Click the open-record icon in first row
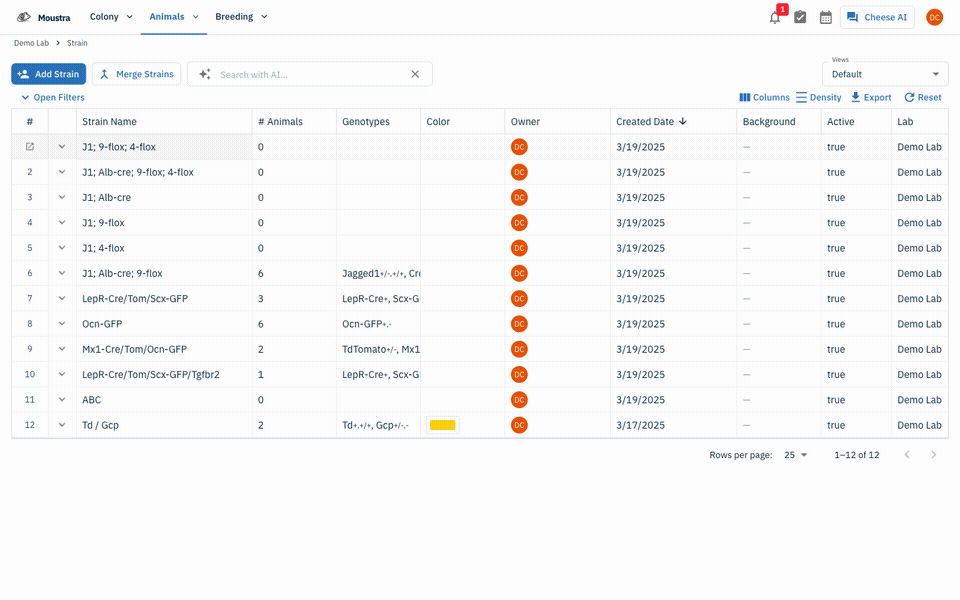 click(x=29, y=147)
